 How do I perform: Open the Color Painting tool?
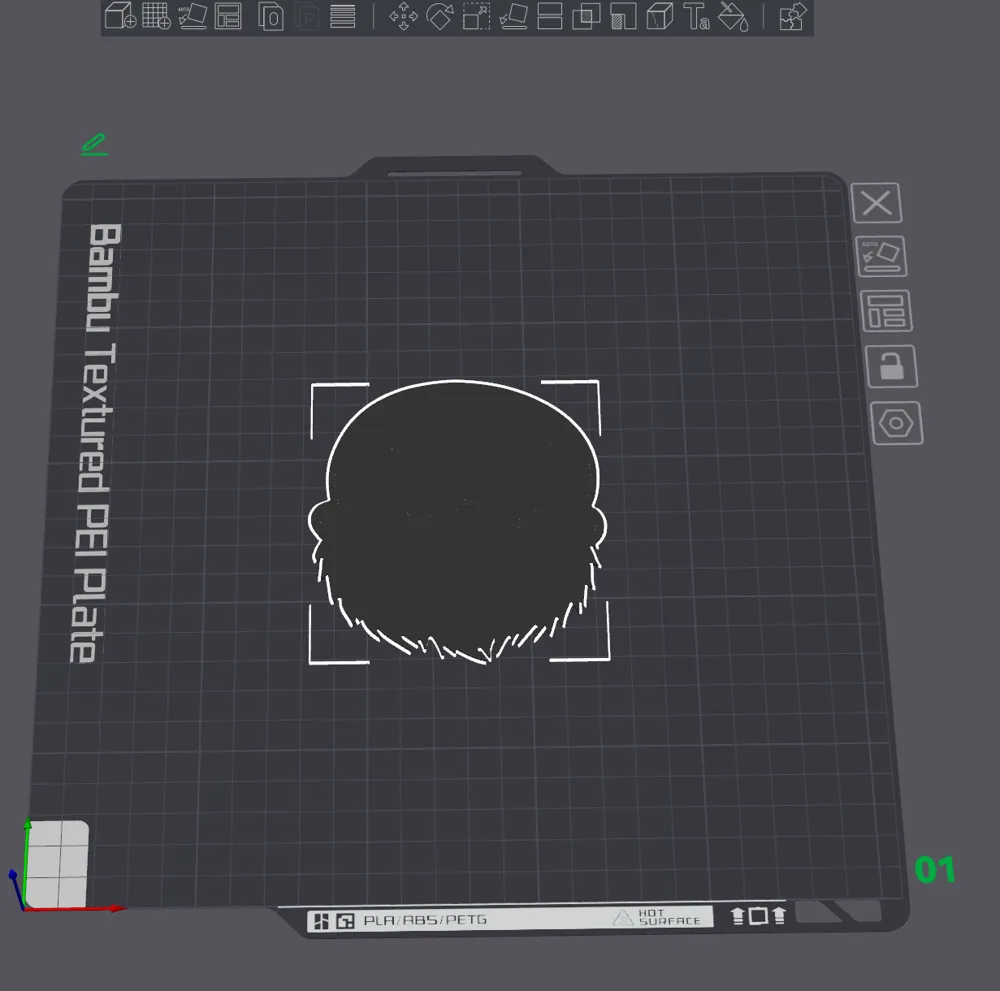734,17
